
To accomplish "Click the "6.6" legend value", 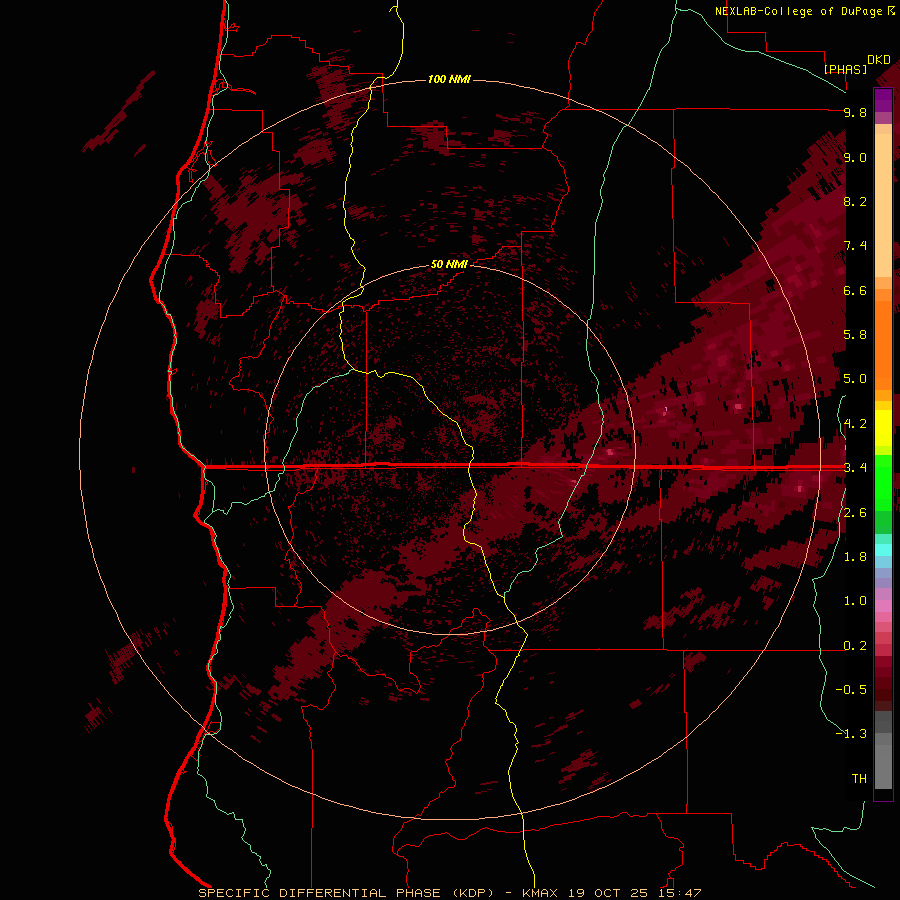I will pyautogui.click(x=855, y=290).
